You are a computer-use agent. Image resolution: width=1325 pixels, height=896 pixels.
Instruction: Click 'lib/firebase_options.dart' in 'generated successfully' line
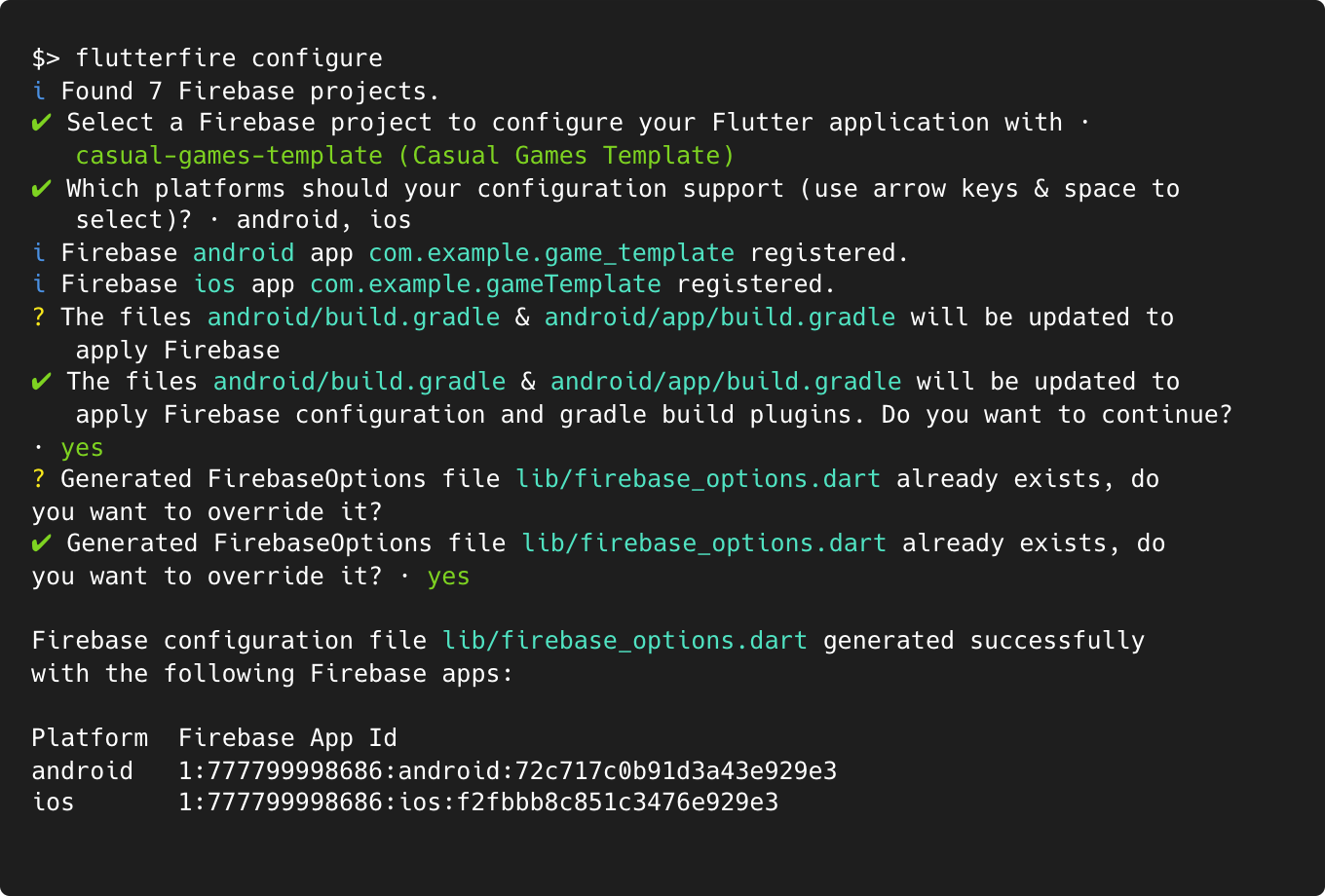pos(625,641)
